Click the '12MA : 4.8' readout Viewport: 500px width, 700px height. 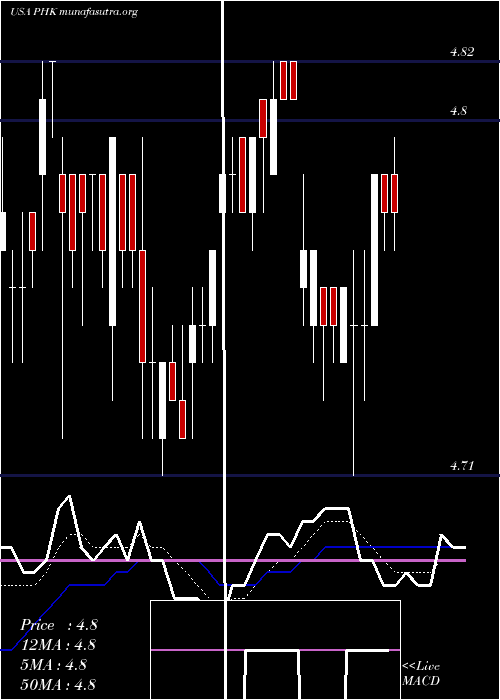click(58, 645)
